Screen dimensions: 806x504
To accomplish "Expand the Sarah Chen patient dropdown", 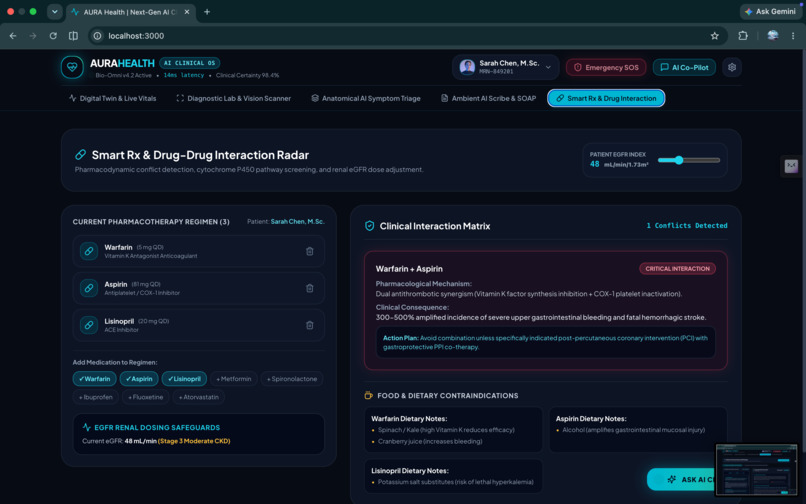I will click(548, 67).
